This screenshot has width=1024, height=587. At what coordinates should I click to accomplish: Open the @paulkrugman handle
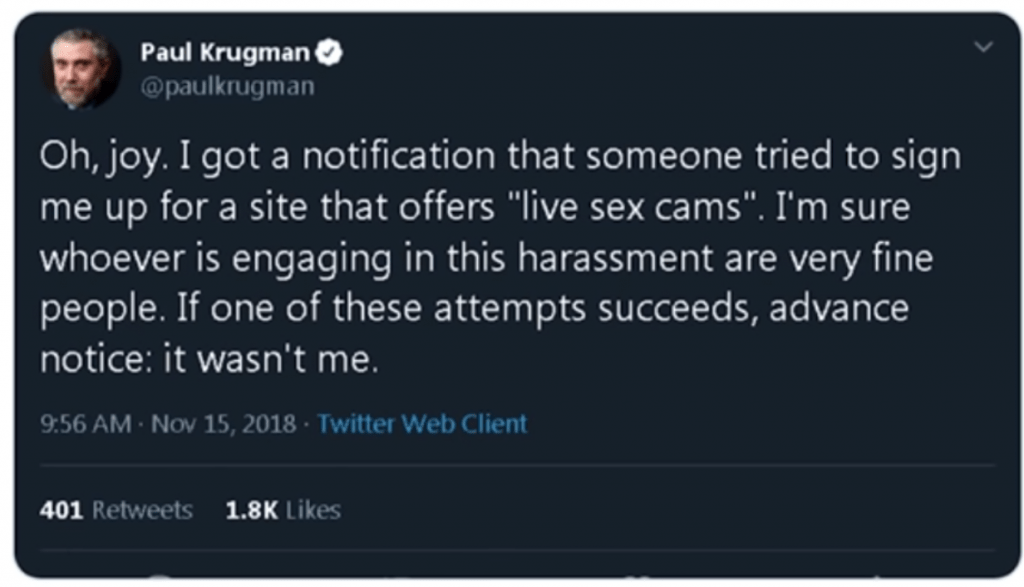(x=228, y=86)
